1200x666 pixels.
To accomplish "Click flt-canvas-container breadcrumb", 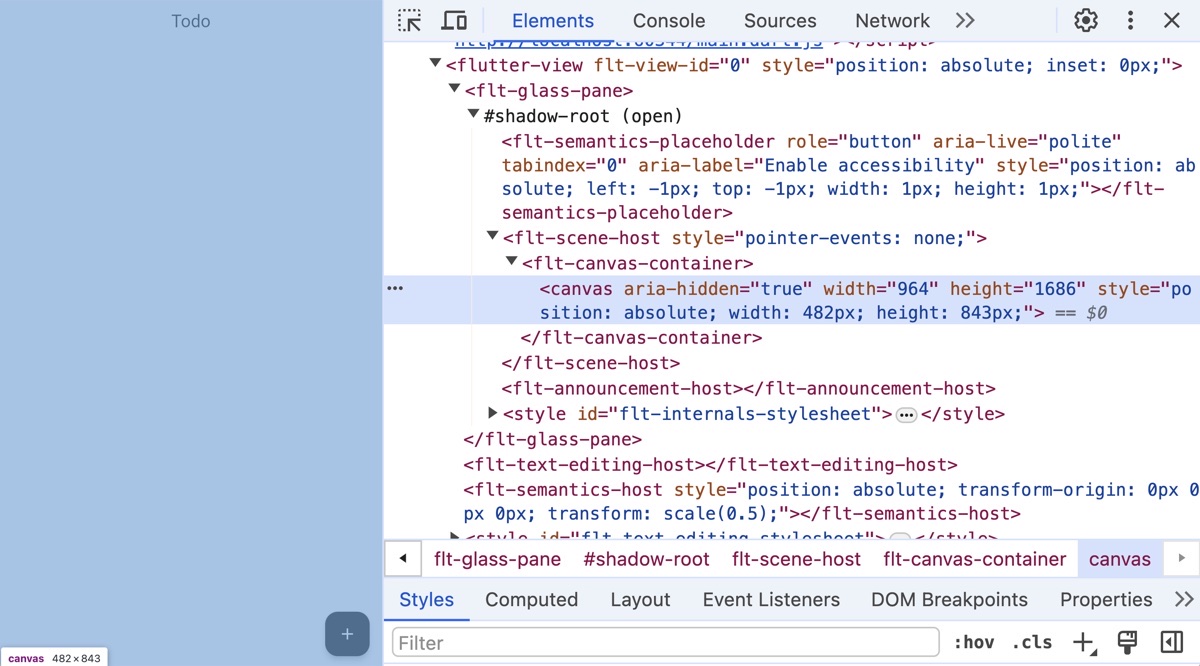I will coord(975,559).
